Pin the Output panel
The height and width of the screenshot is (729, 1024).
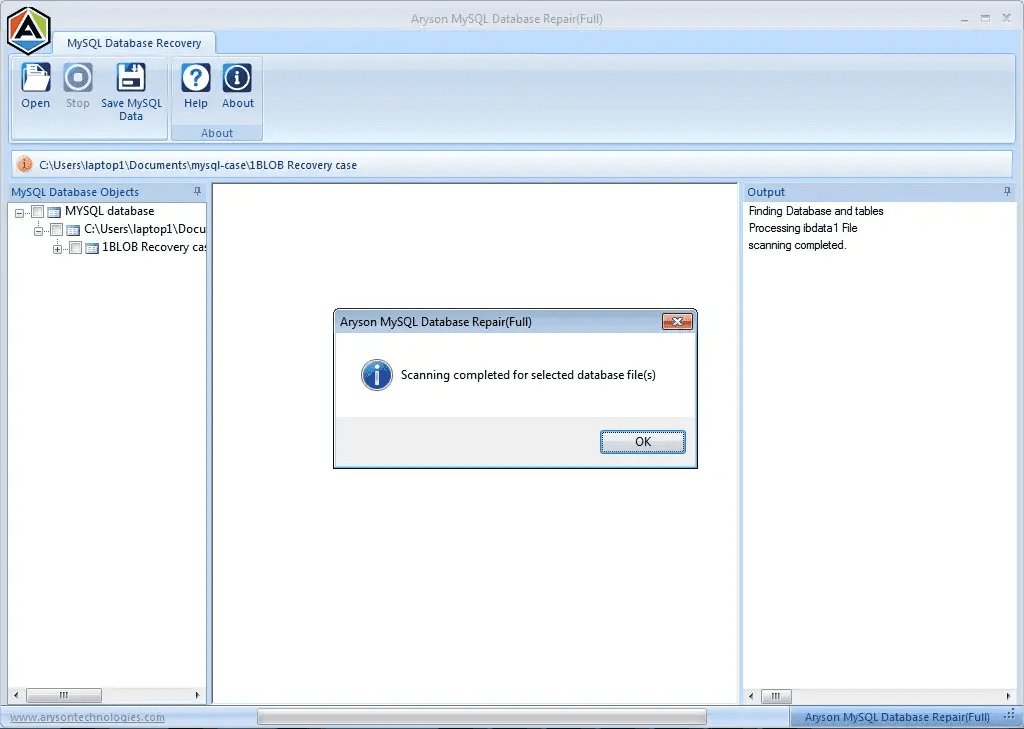(1007, 191)
